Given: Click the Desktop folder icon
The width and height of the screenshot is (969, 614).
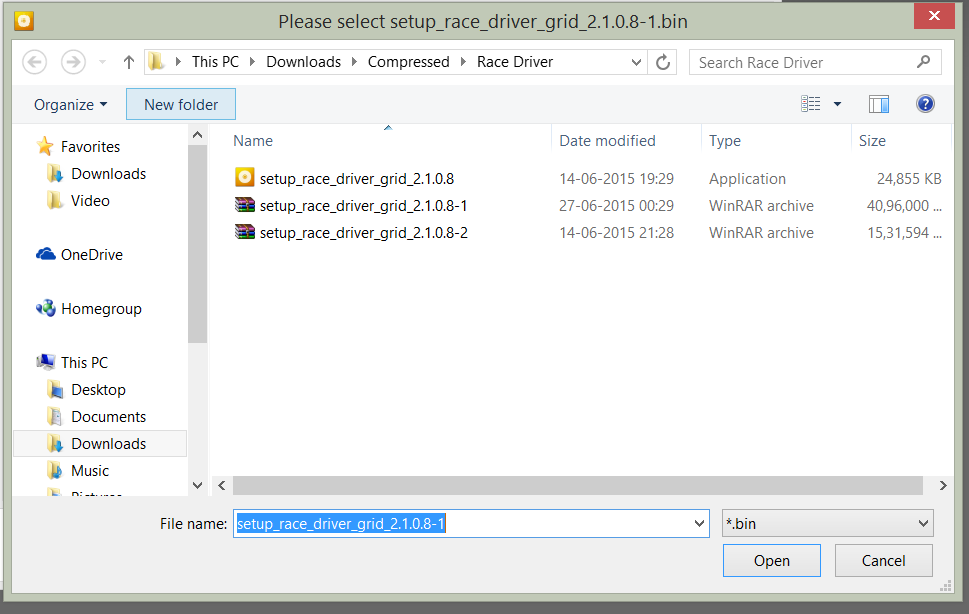Looking at the screenshot, I should 55,389.
